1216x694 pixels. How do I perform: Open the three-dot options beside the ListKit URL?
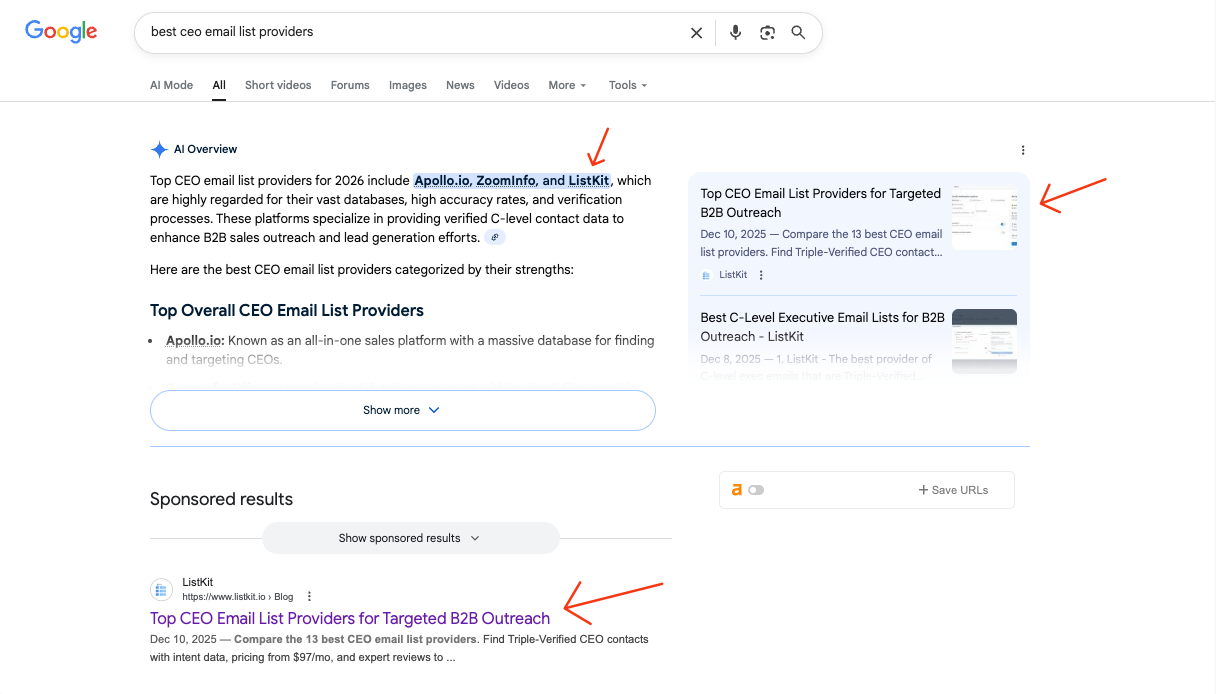[309, 596]
